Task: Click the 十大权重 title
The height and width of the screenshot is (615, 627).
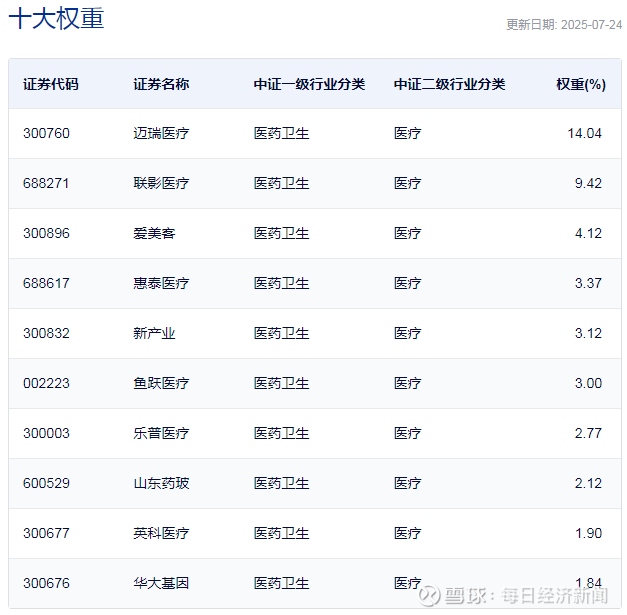Action: [56, 18]
